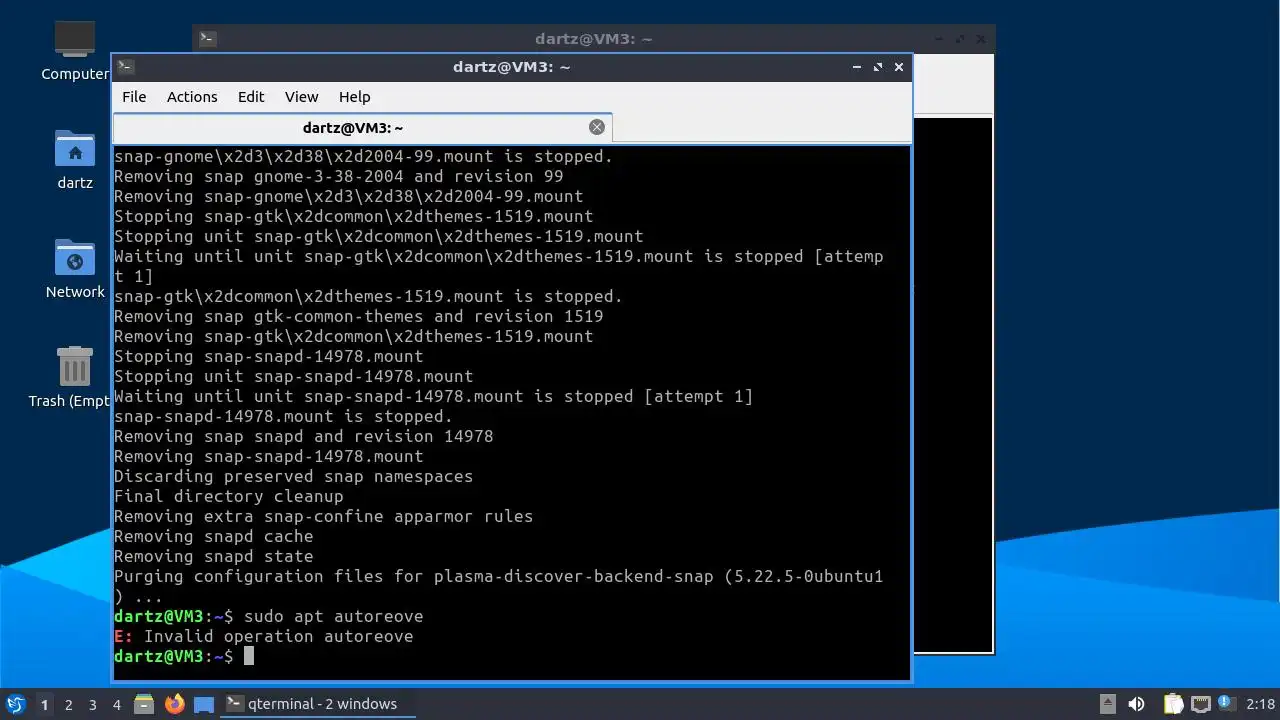1280x720 pixels.
Task: Open the File menu in qterminal
Action: [x=134, y=97]
